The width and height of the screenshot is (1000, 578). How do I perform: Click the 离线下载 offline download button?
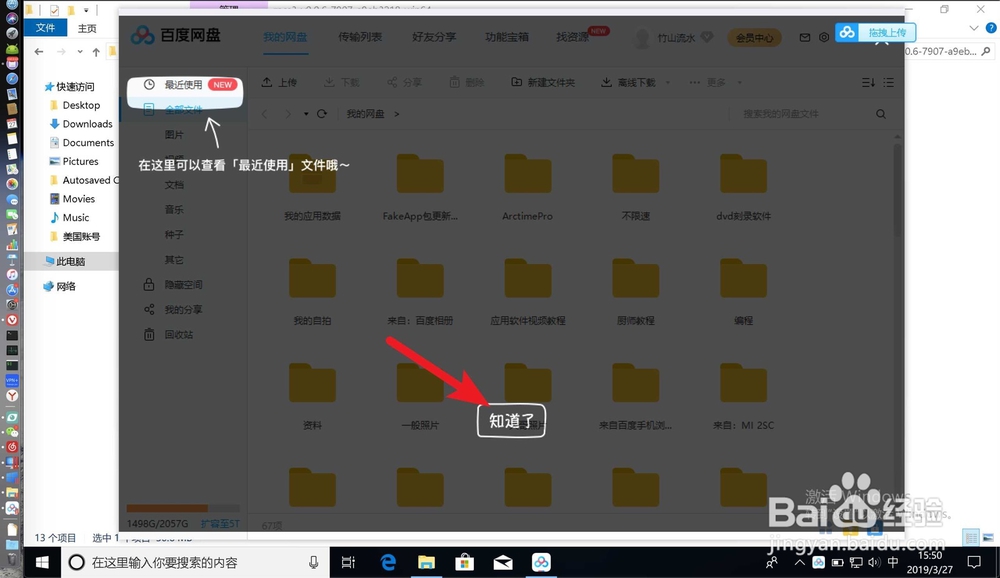click(x=628, y=82)
